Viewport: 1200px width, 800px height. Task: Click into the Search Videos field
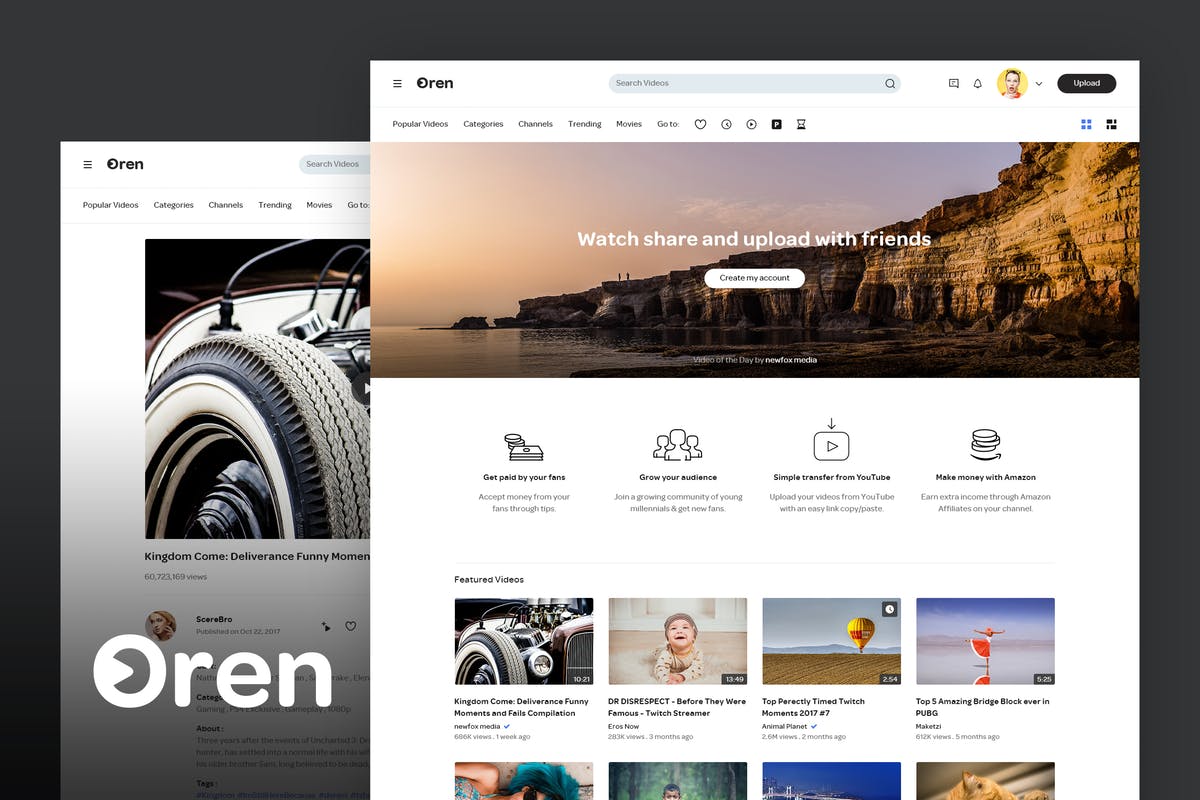coord(740,84)
